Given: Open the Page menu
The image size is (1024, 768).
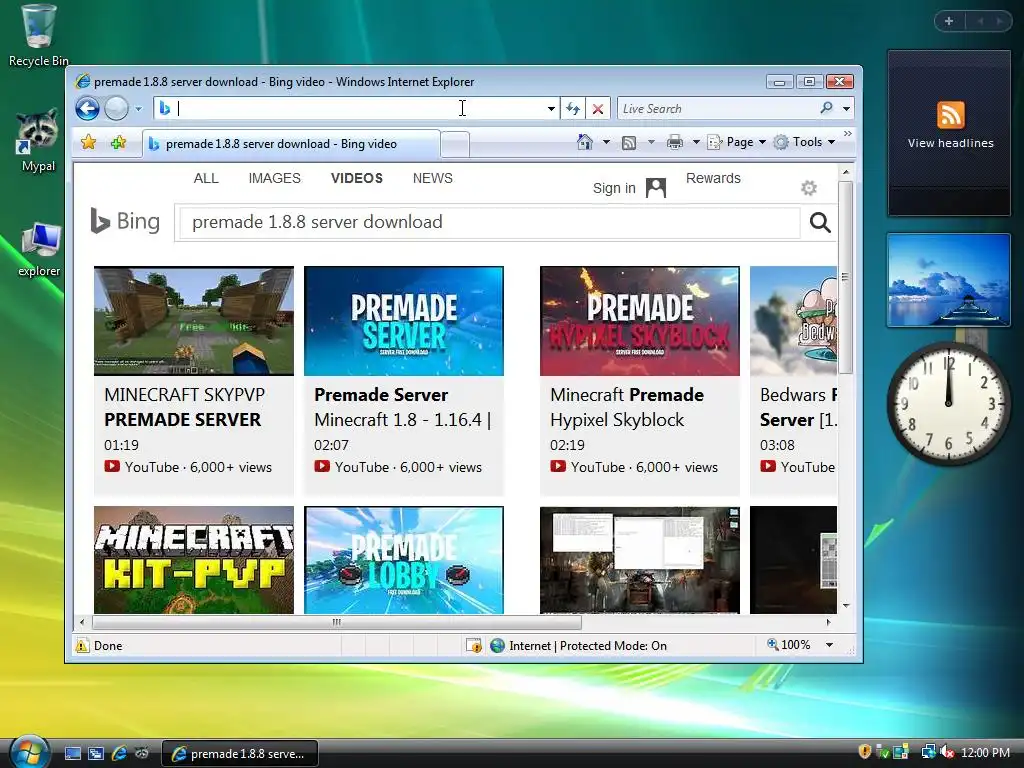Looking at the screenshot, I should click(737, 142).
